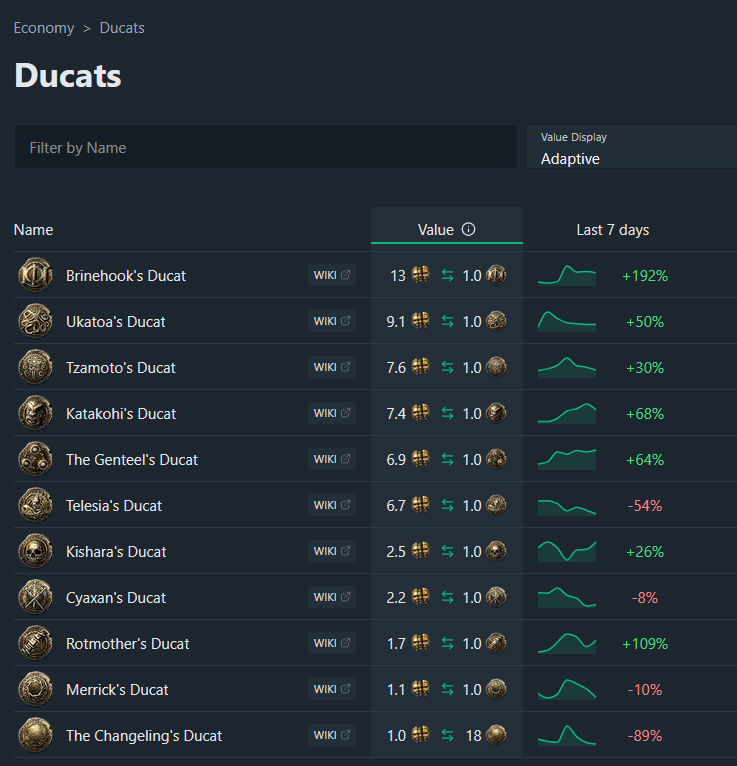Click the exchange arrows in Brinehook's Ducat row
This screenshot has width=737, height=766.
click(447, 276)
